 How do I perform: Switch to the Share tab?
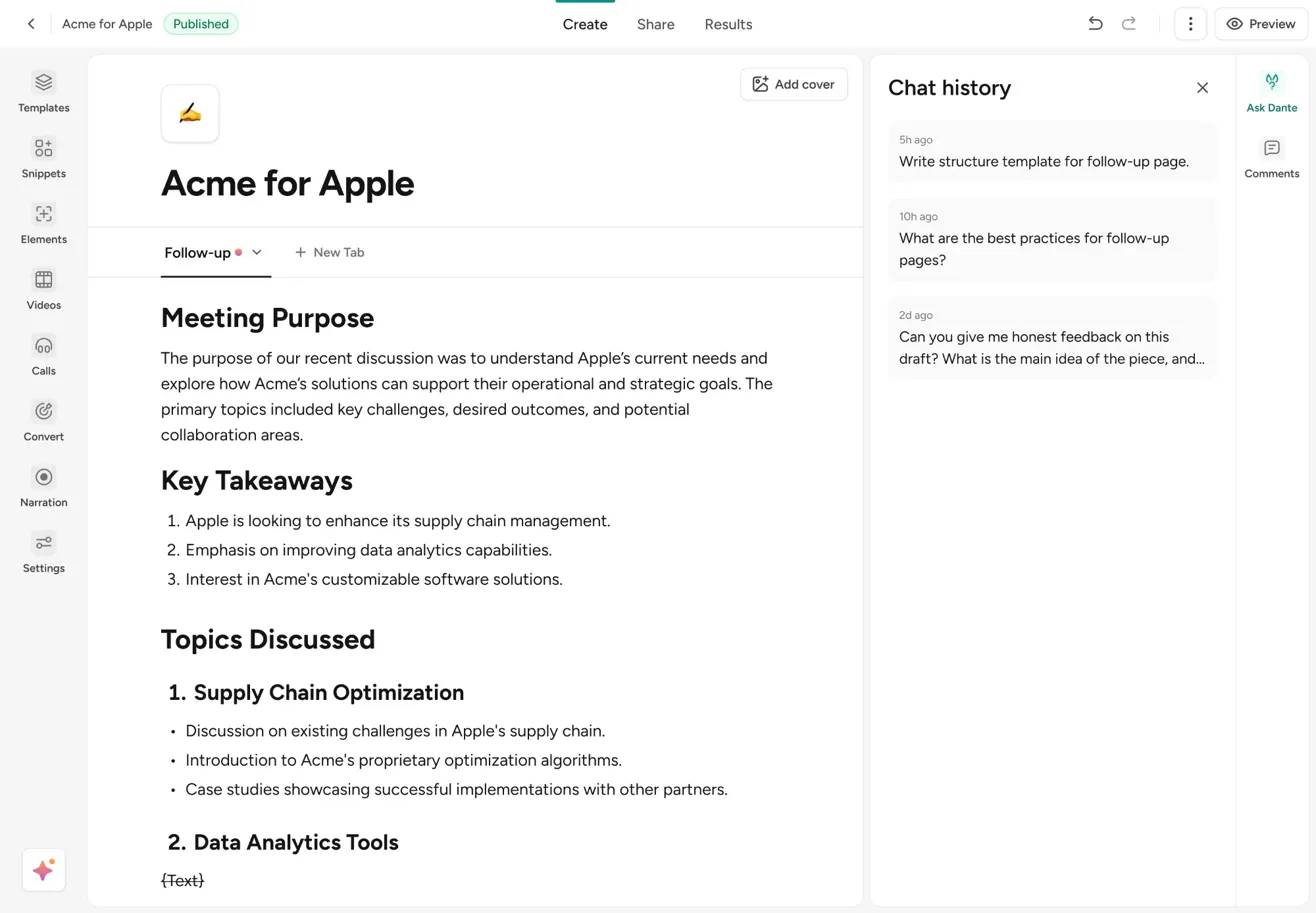pyautogui.click(x=655, y=24)
